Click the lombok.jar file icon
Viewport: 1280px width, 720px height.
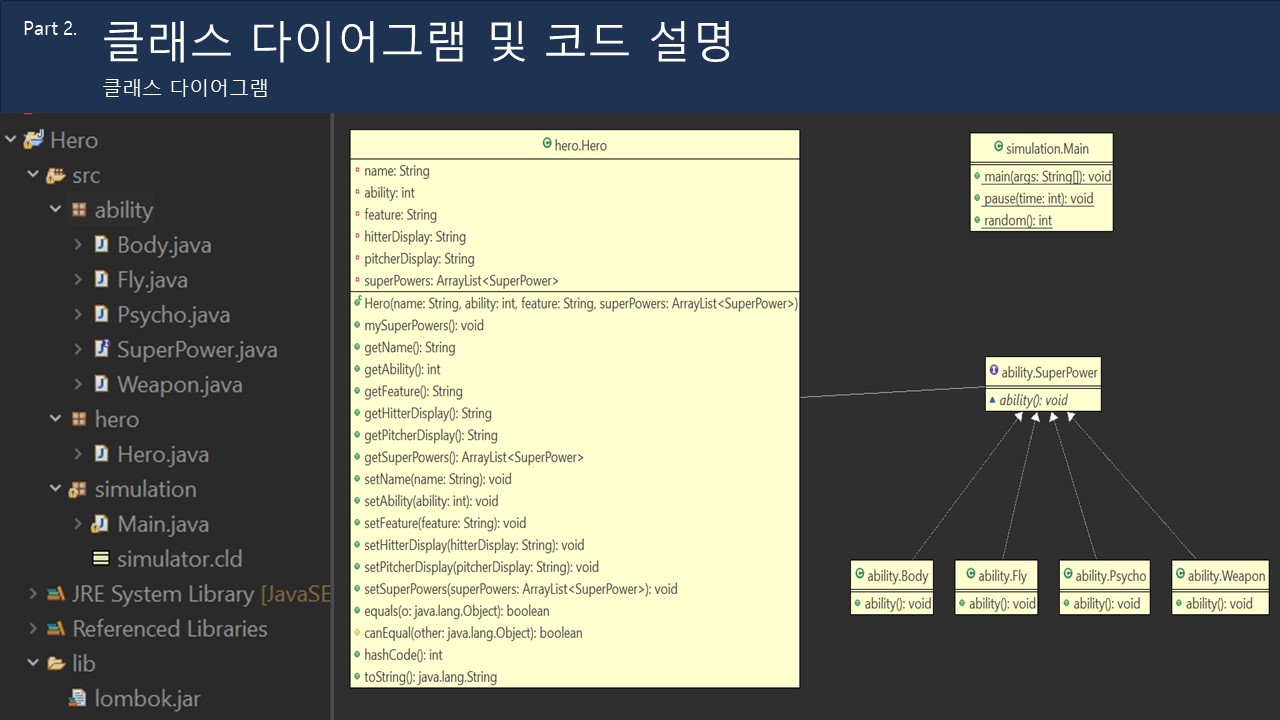point(77,698)
